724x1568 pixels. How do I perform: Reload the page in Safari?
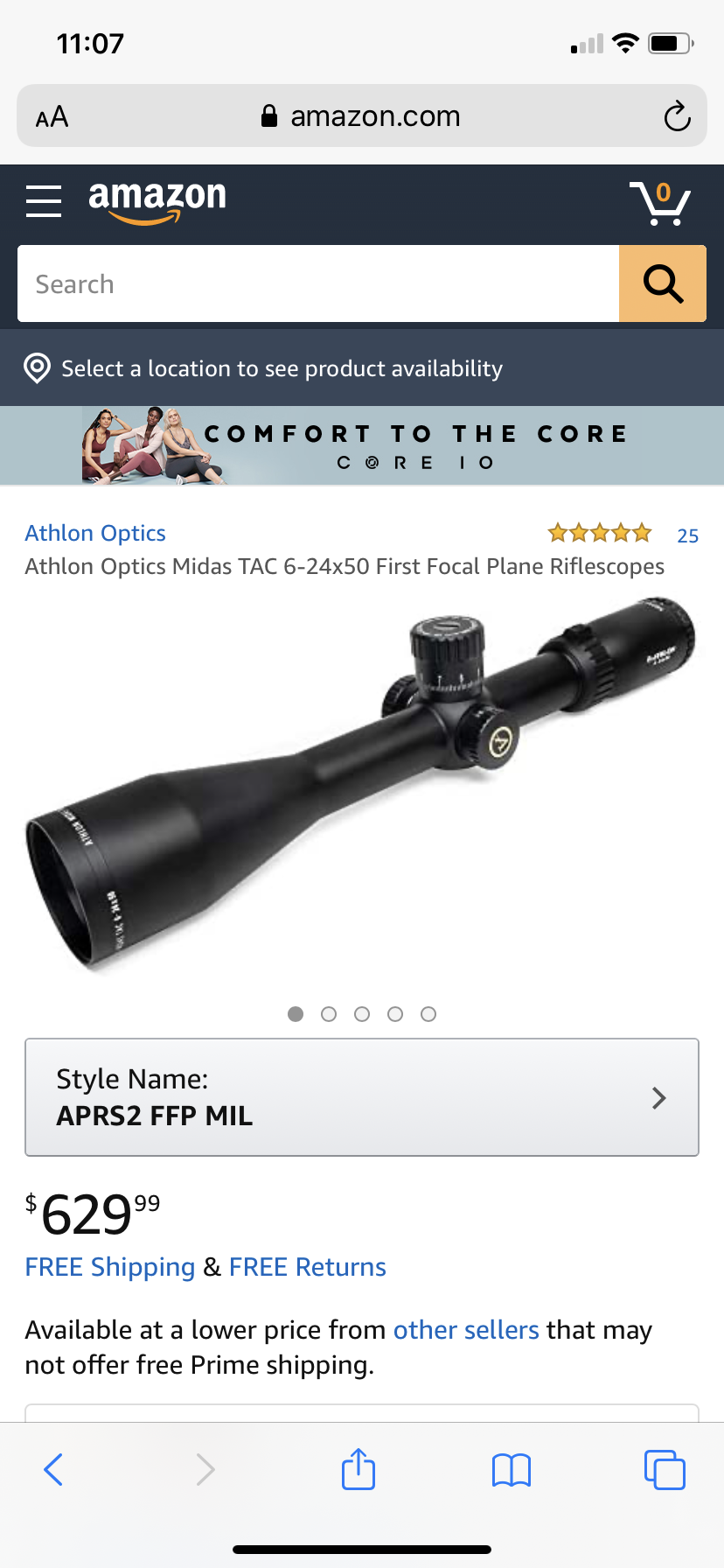(677, 116)
